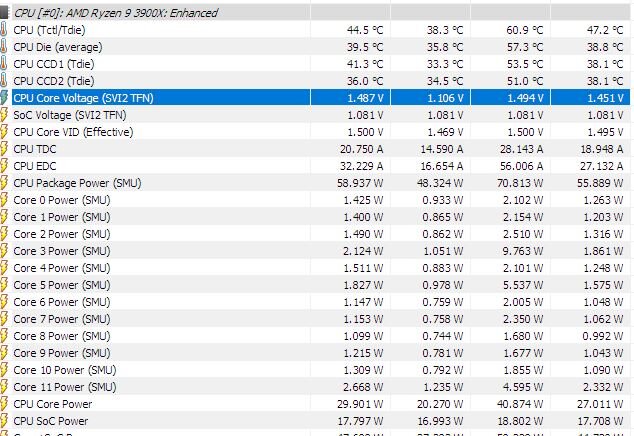Click the 1.469 V minimum Core VID value
This screenshot has width=634, height=436.
(x=445, y=132)
